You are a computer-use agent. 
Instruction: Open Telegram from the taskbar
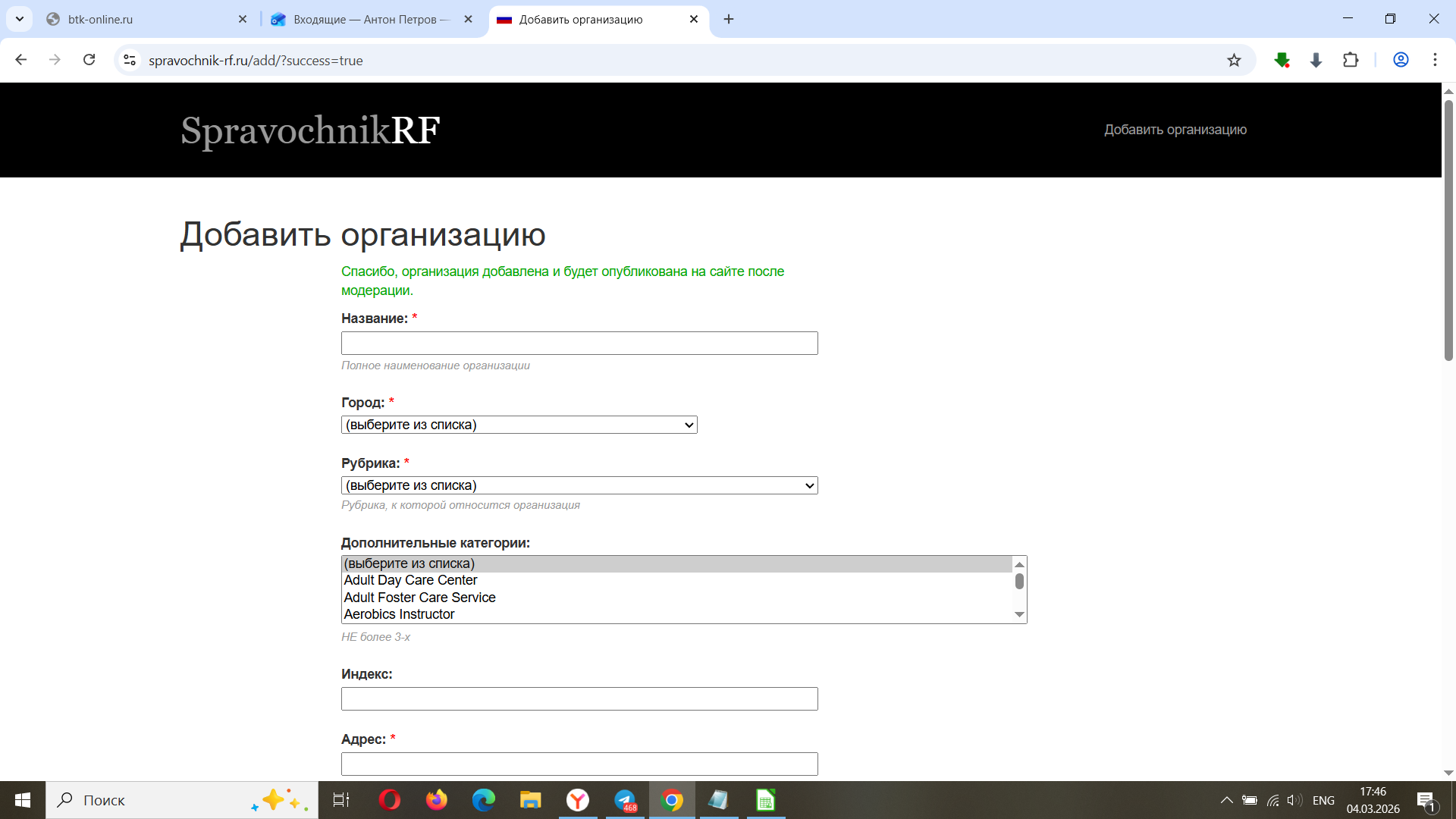pos(625,800)
